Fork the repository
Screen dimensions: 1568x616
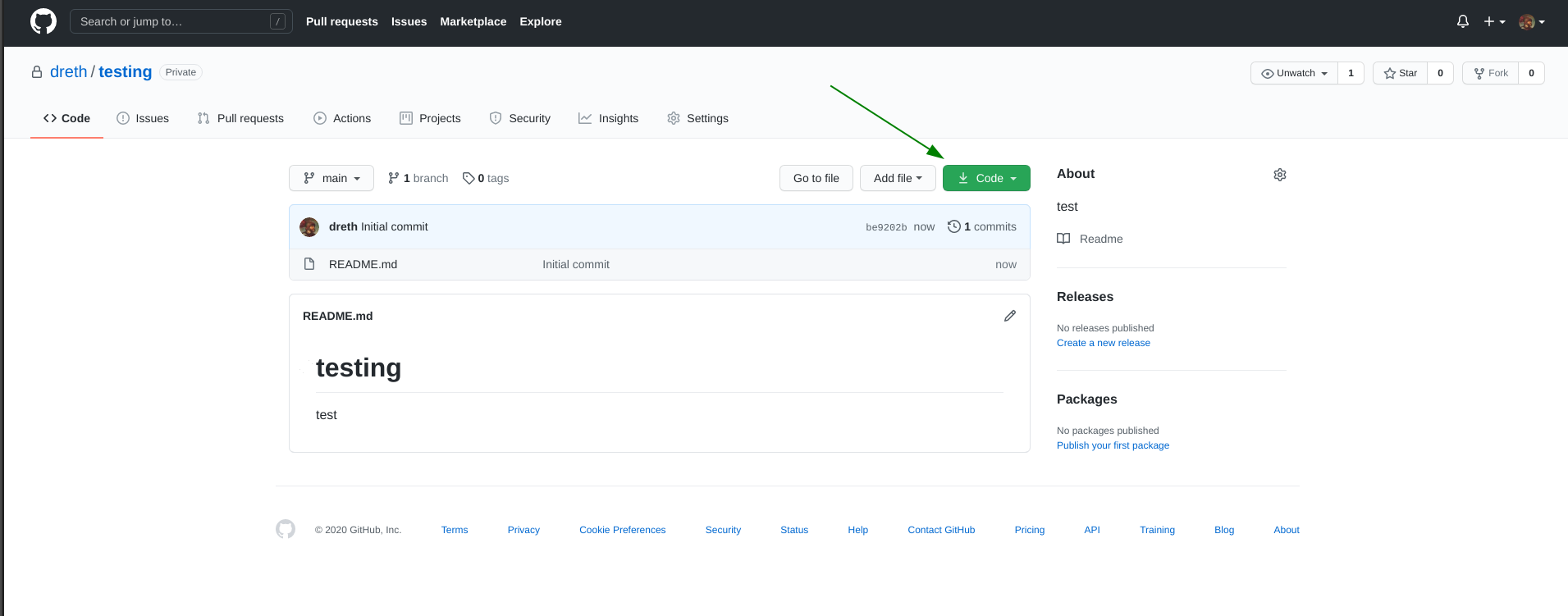tap(1491, 73)
